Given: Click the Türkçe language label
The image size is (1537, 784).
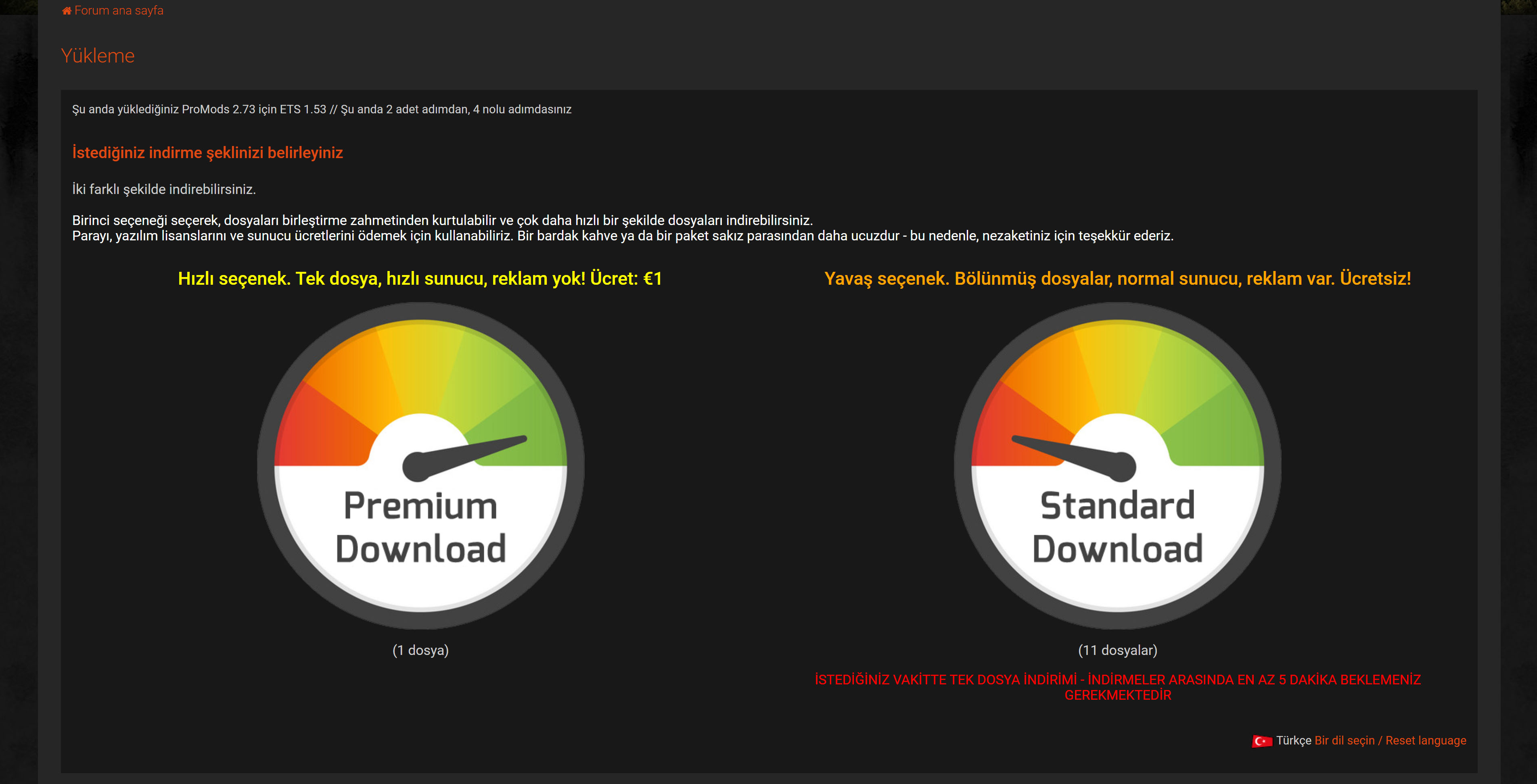Looking at the screenshot, I should tap(1294, 740).
